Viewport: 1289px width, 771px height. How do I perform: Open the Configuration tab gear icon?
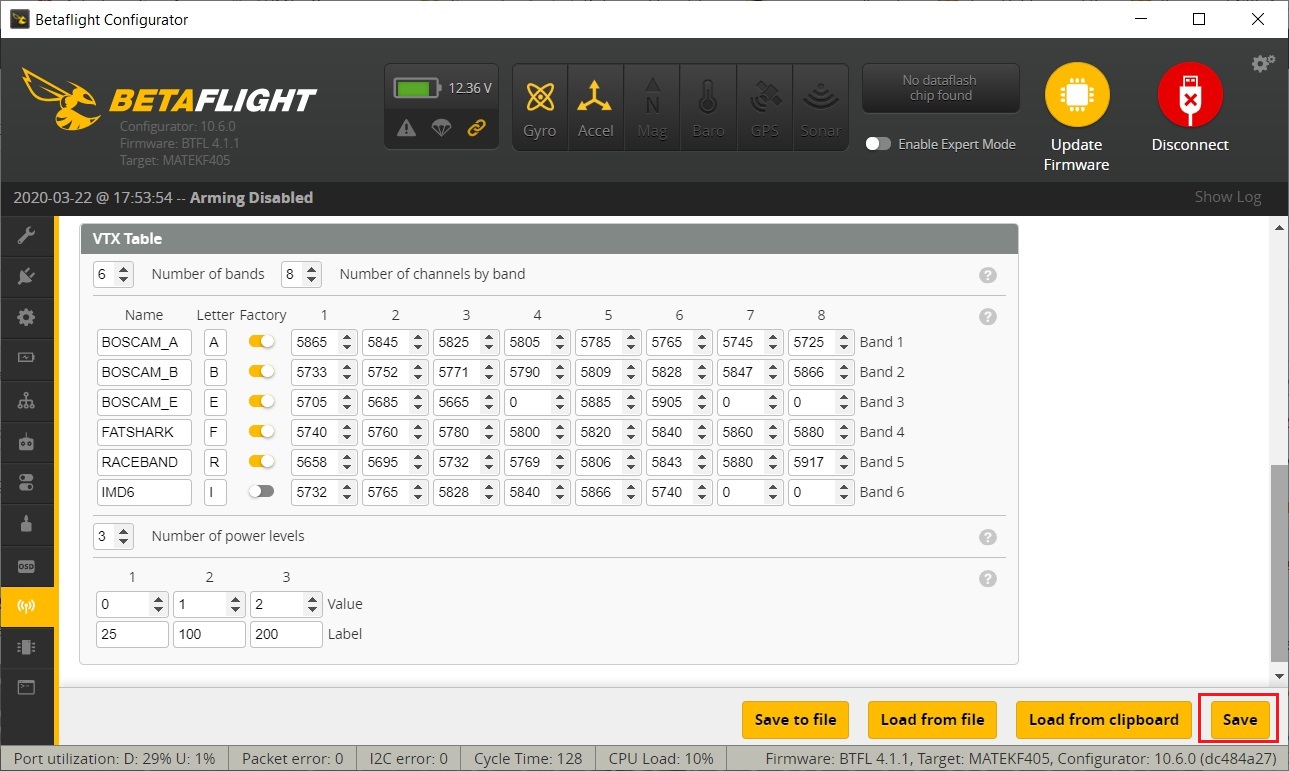tap(27, 317)
